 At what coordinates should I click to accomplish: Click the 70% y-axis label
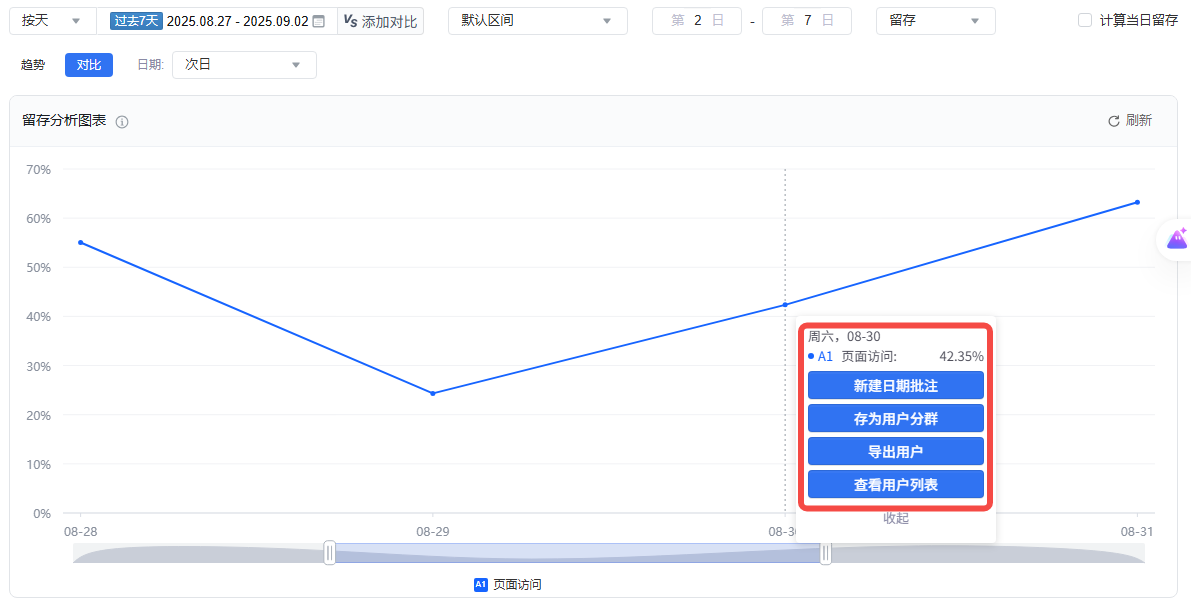click(x=38, y=169)
